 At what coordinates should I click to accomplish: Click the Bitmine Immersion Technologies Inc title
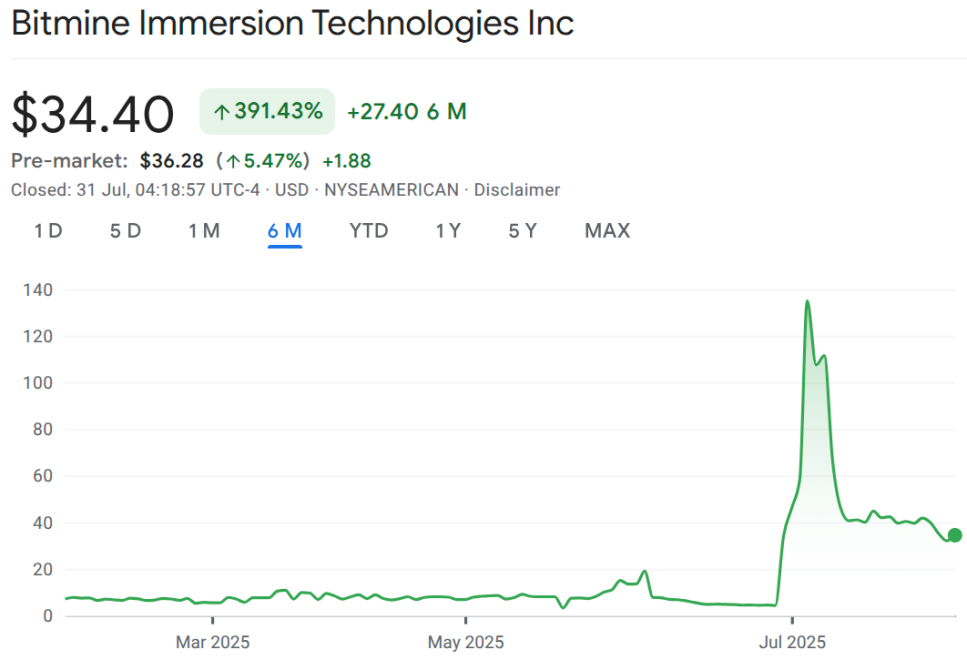coord(292,24)
